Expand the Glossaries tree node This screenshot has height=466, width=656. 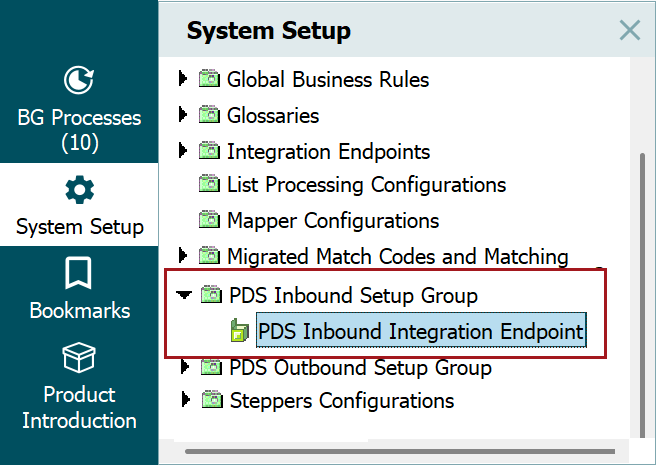click(182, 114)
